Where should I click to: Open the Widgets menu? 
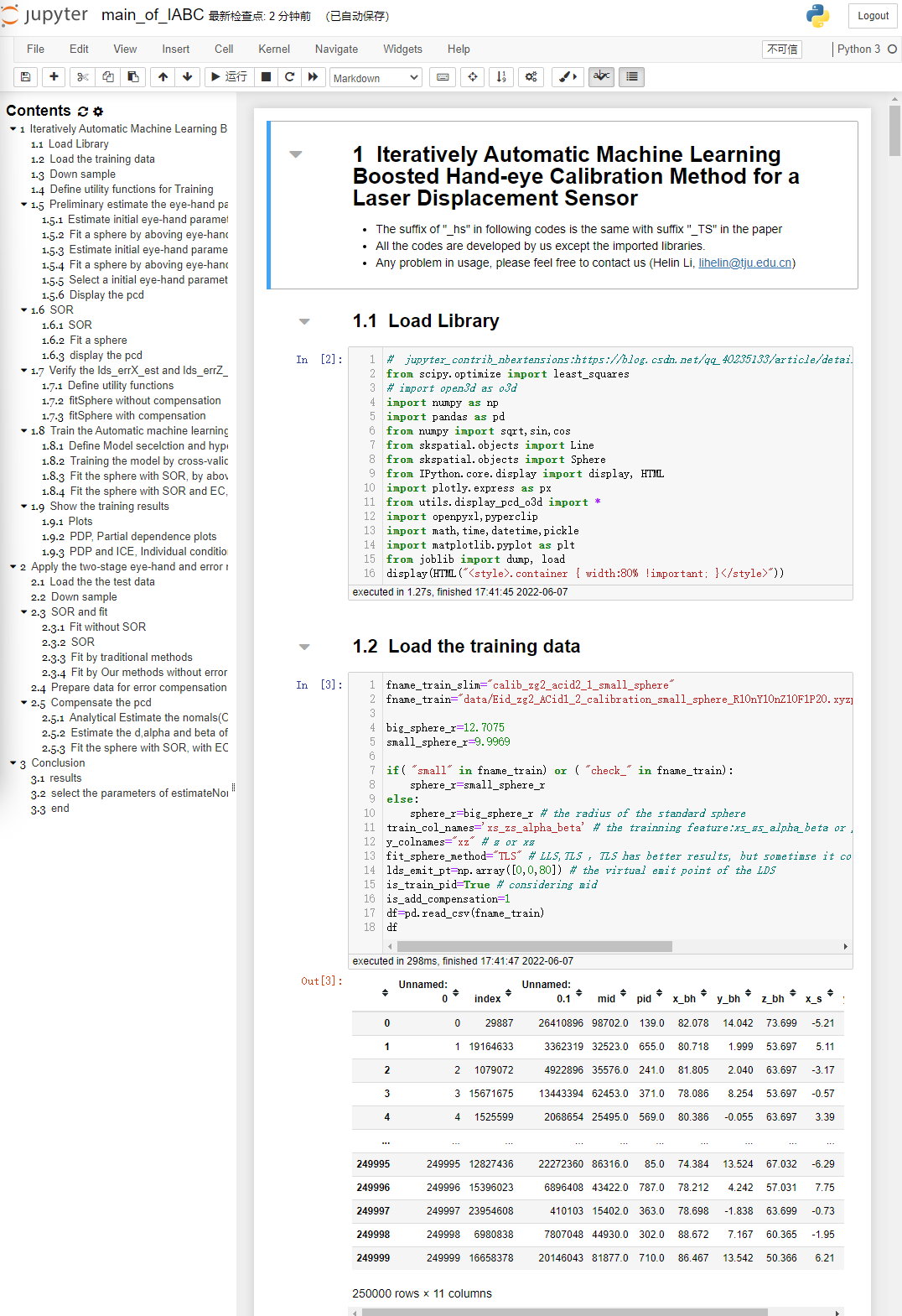pyautogui.click(x=402, y=49)
